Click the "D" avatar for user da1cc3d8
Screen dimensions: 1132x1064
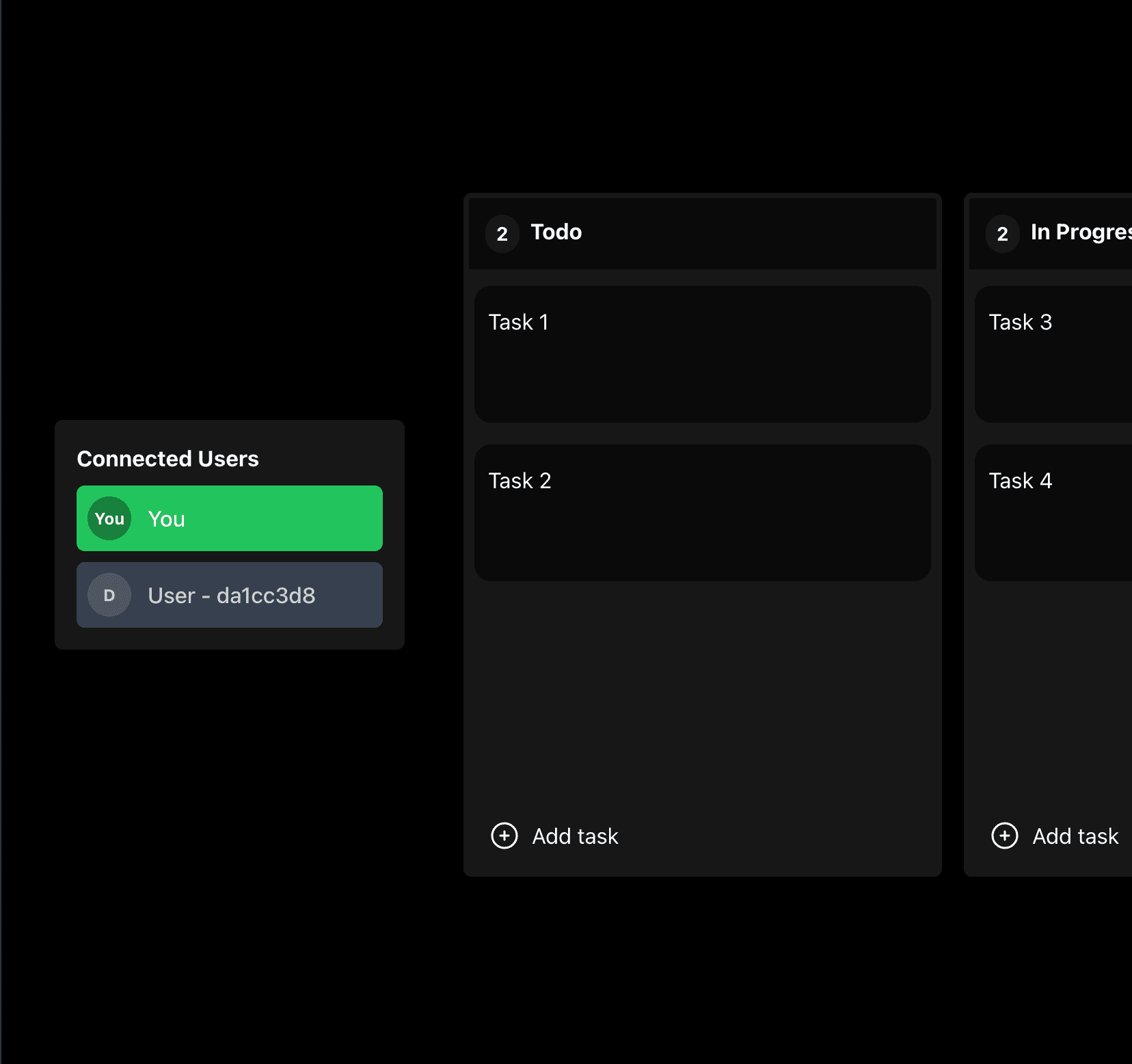click(x=109, y=595)
